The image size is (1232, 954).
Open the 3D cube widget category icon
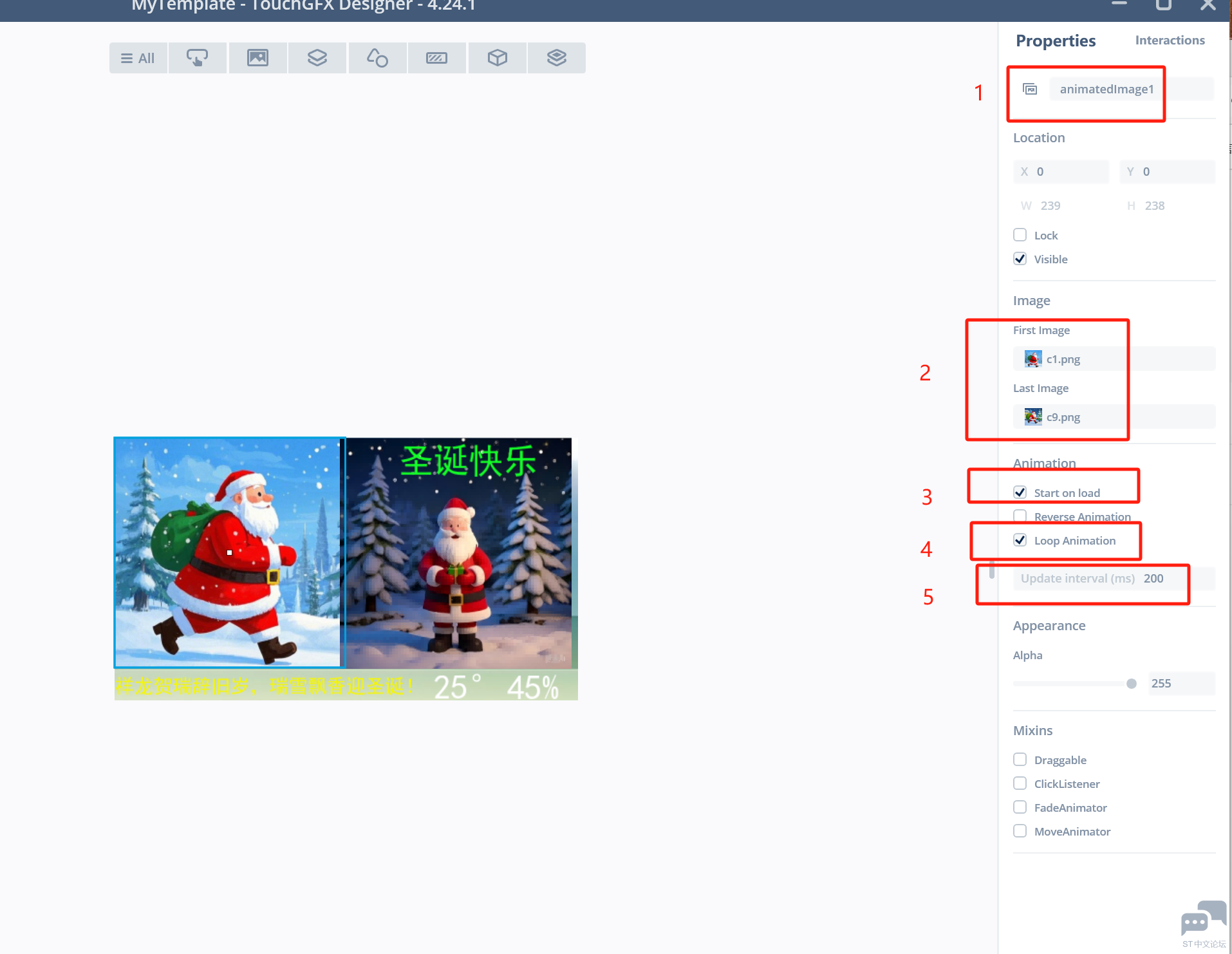498,58
